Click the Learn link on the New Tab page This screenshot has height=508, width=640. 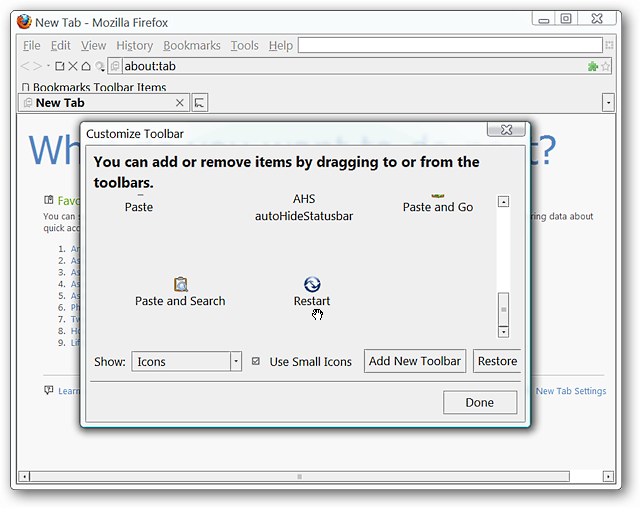69,391
